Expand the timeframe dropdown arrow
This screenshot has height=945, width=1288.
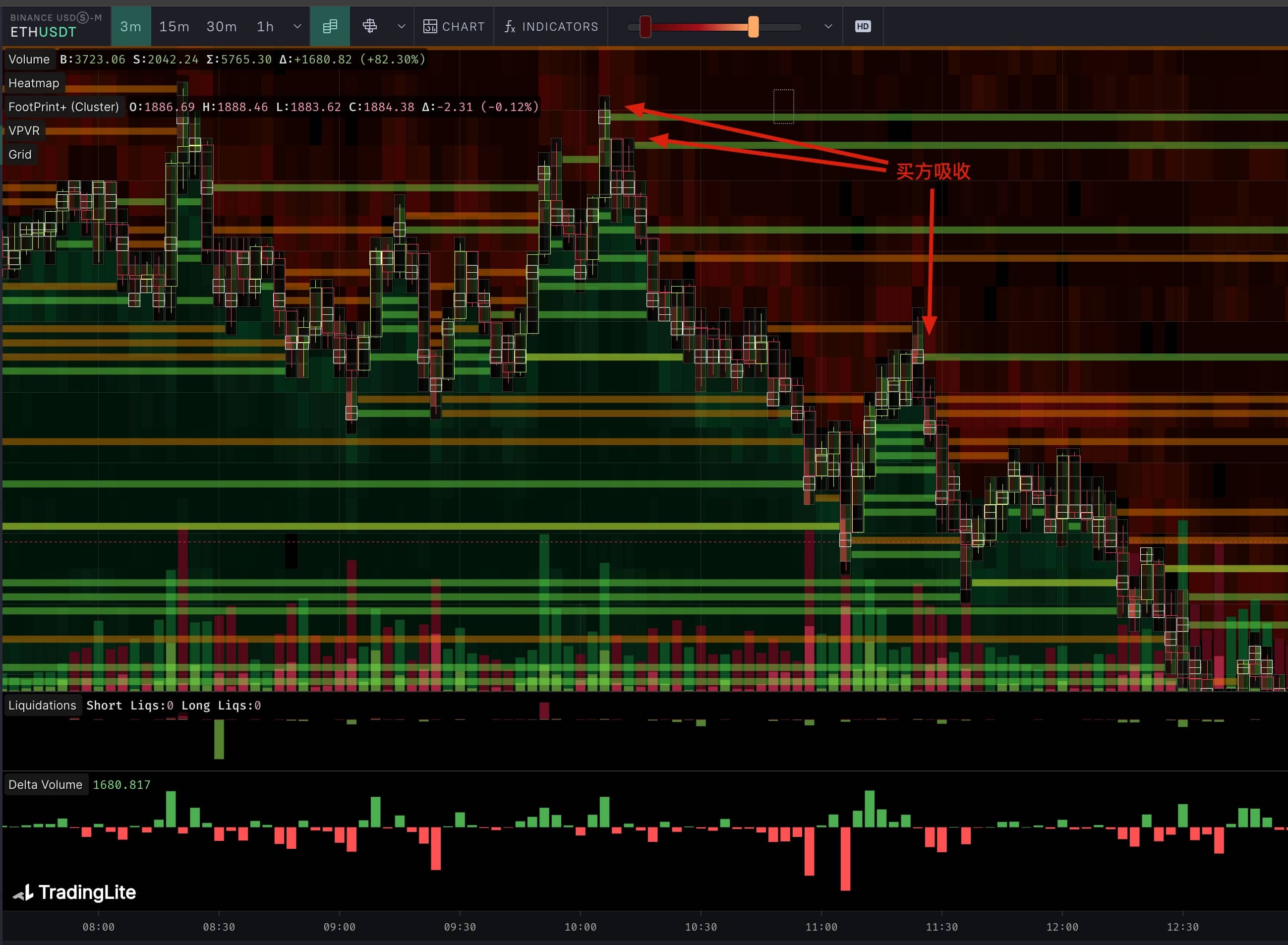(x=297, y=26)
